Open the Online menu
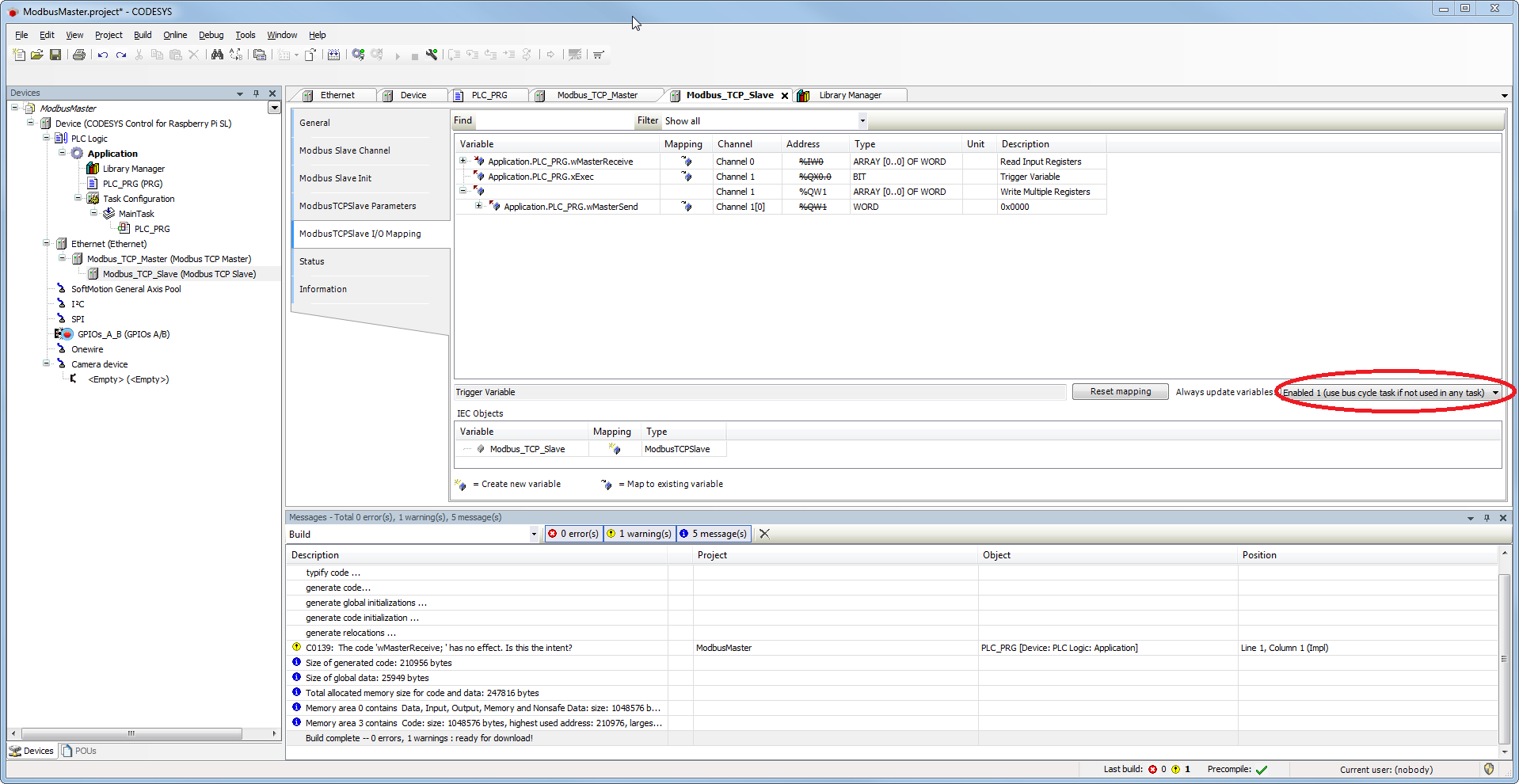Screen dimensions: 1519x784 (175, 35)
